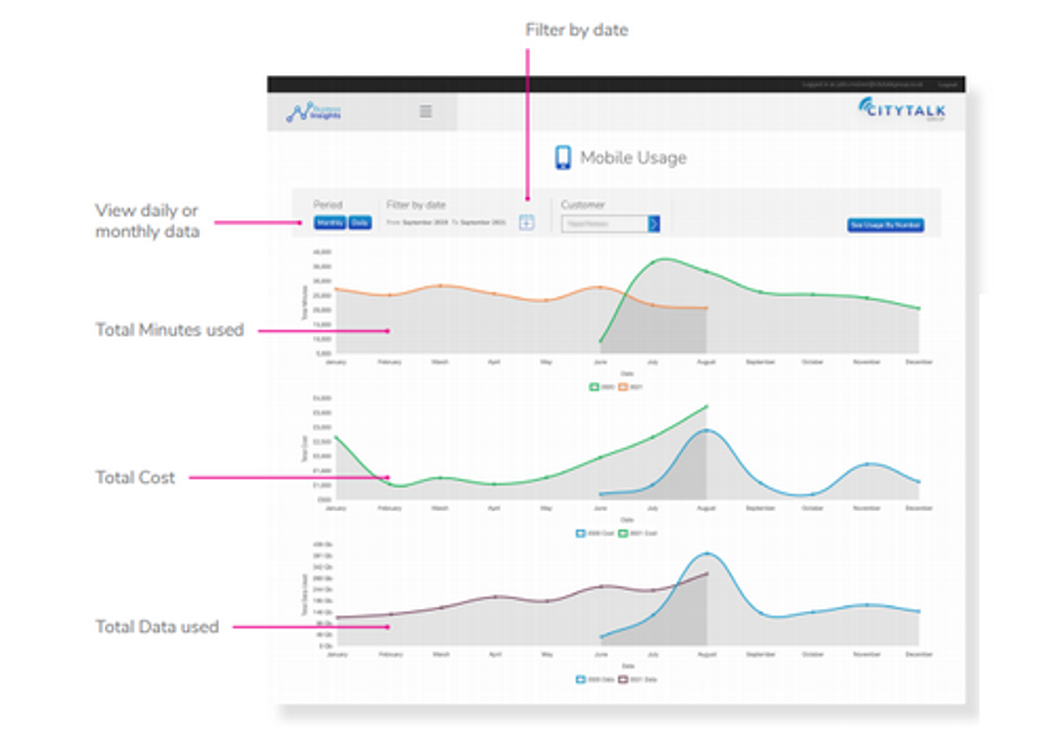
Task: Toggle the 2020 Data legend entry
Action: [x=595, y=680]
